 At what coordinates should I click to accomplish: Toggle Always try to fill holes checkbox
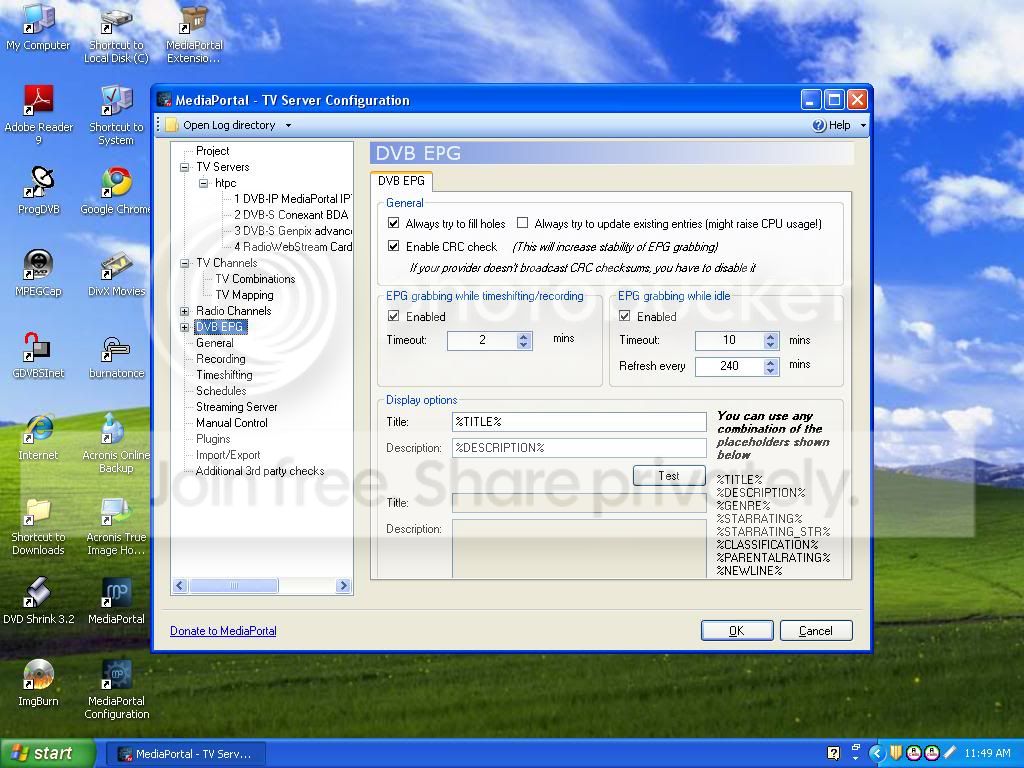[x=394, y=223]
